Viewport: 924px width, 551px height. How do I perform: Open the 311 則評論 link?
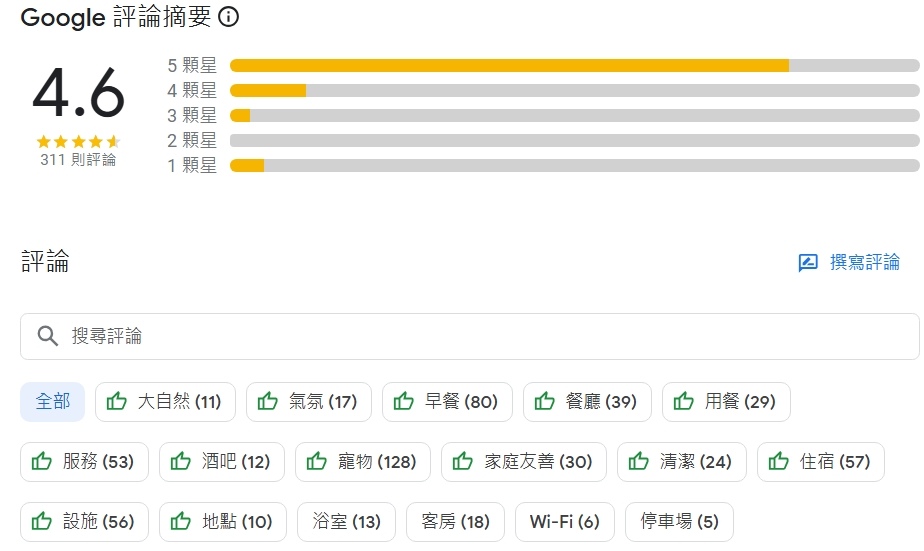[x=78, y=160]
